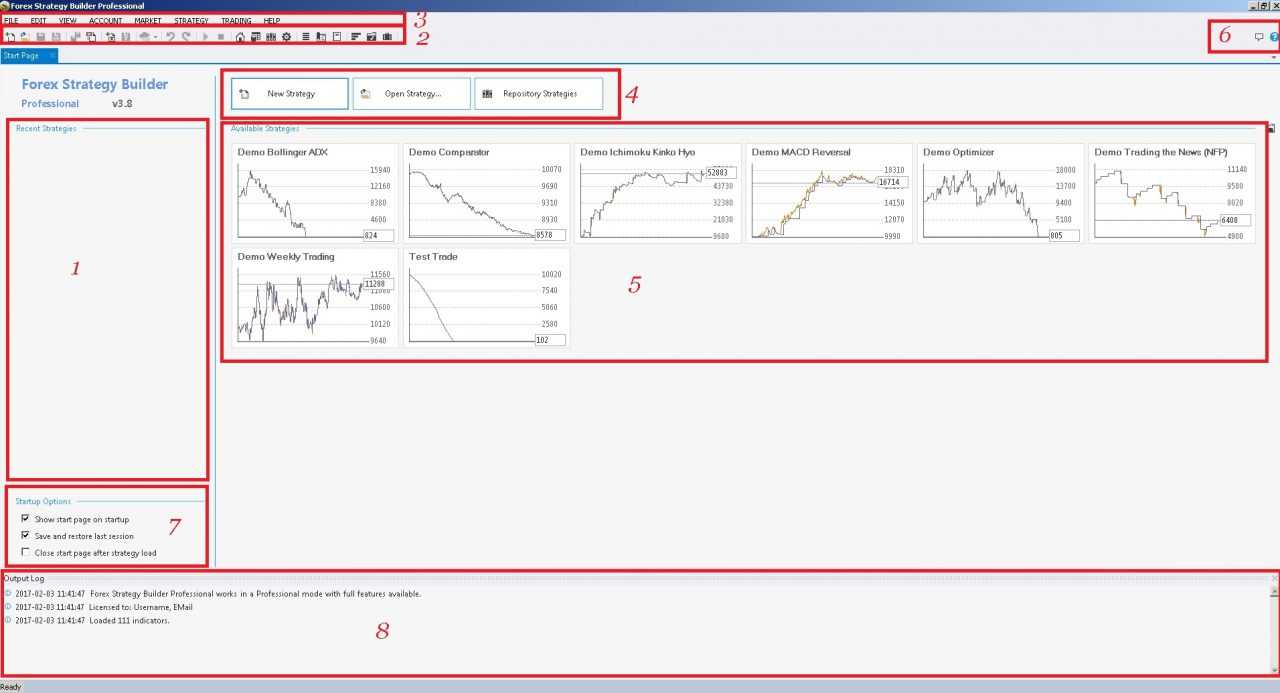Uncheck Show start page on startup
The image size is (1280, 693).
point(25,520)
